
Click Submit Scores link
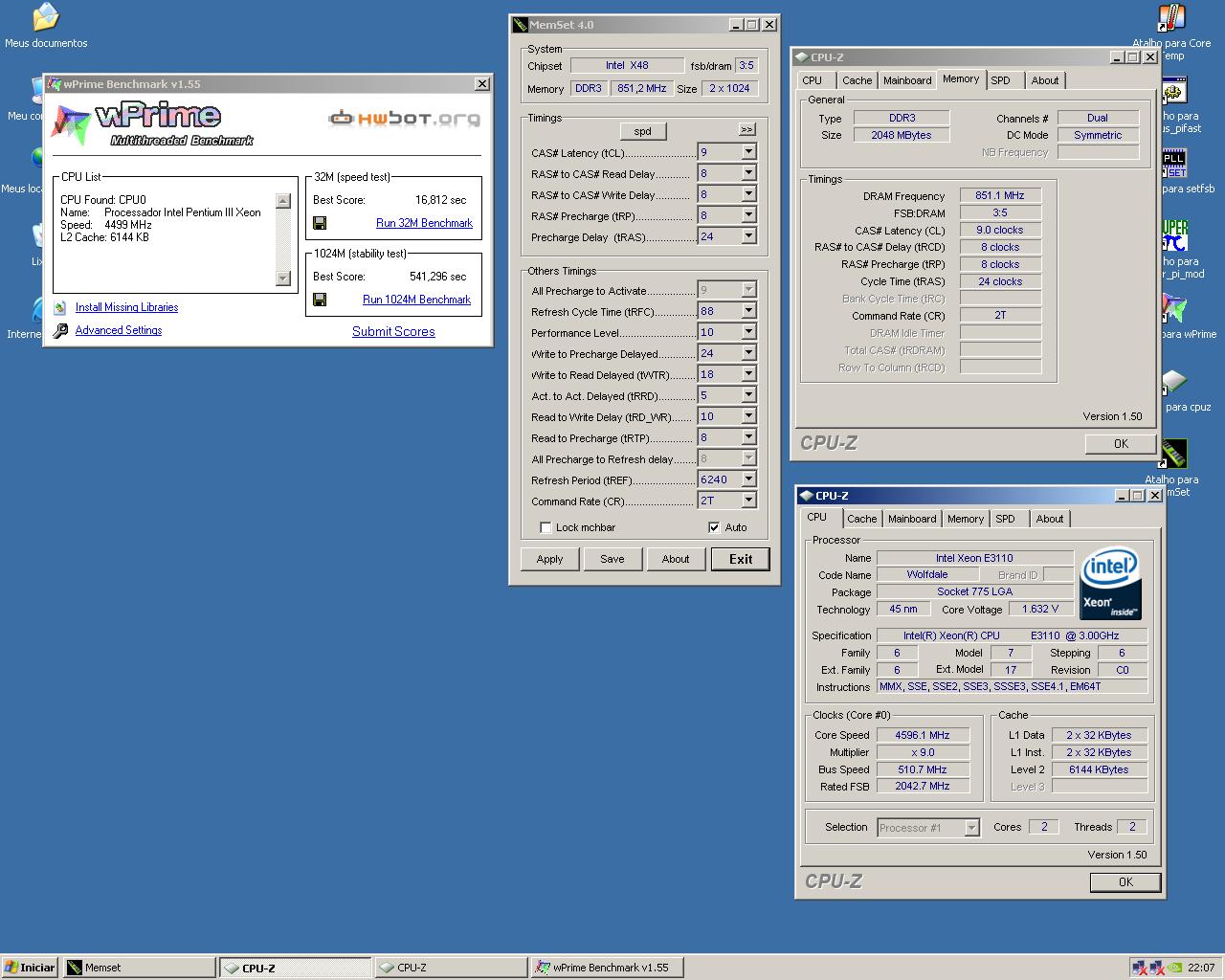tap(393, 331)
